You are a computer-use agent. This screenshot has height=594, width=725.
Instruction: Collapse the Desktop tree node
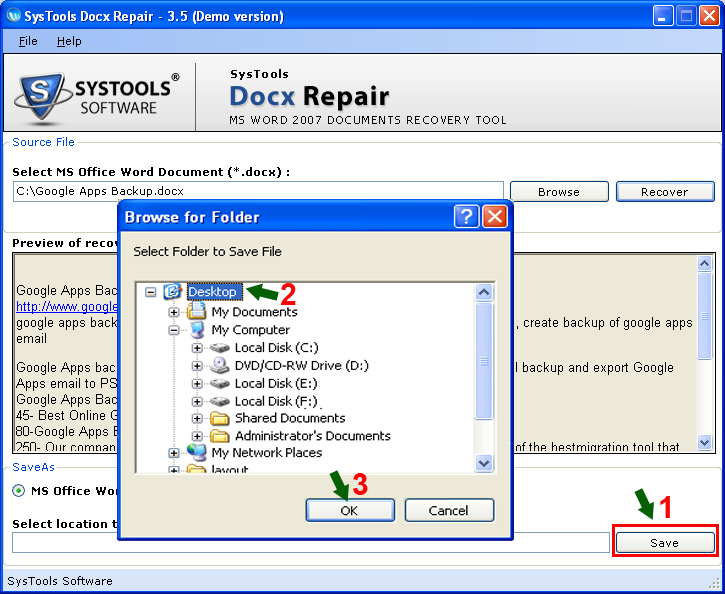click(150, 292)
